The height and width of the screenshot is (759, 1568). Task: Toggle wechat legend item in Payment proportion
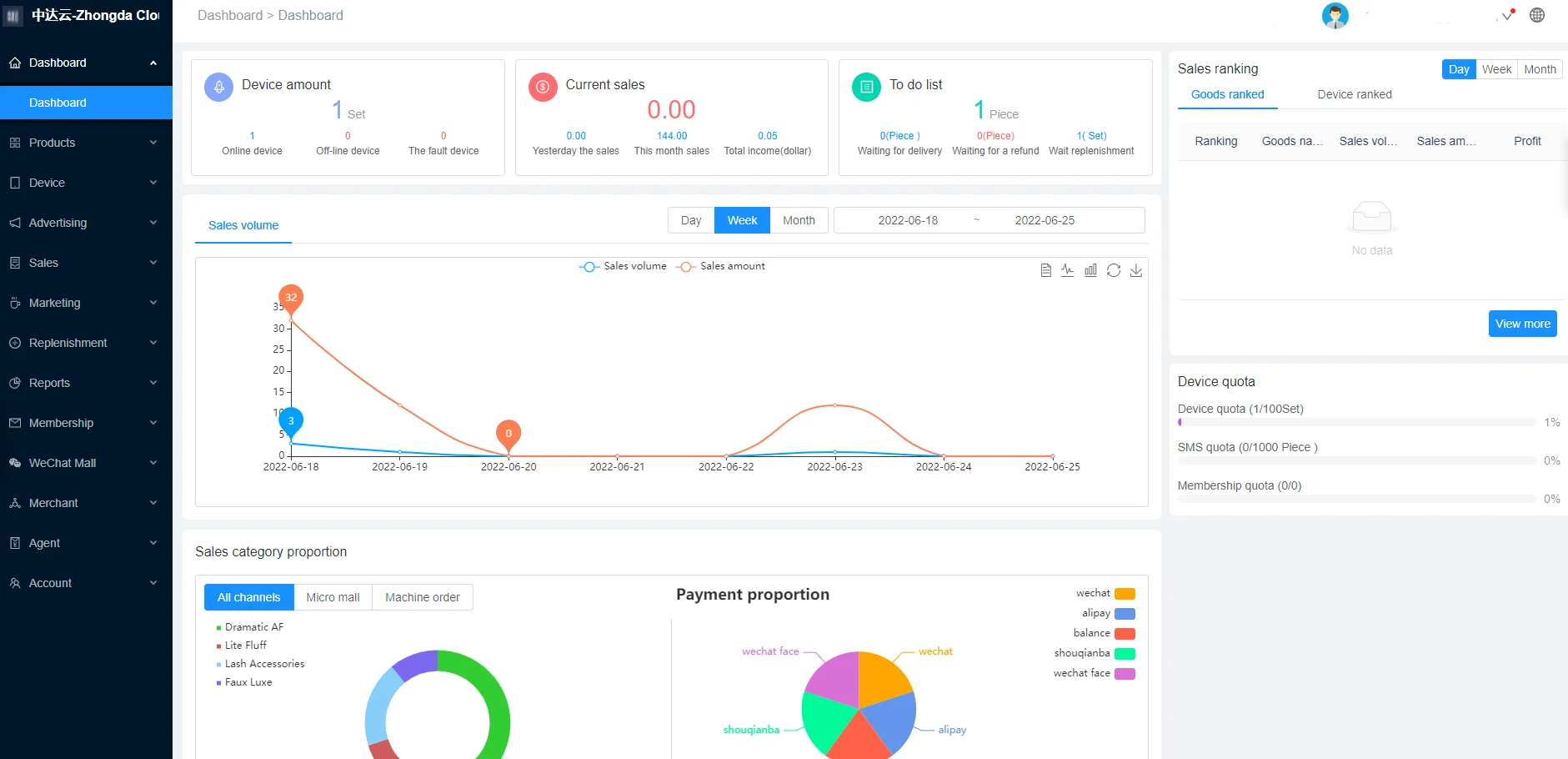[x=1105, y=594]
